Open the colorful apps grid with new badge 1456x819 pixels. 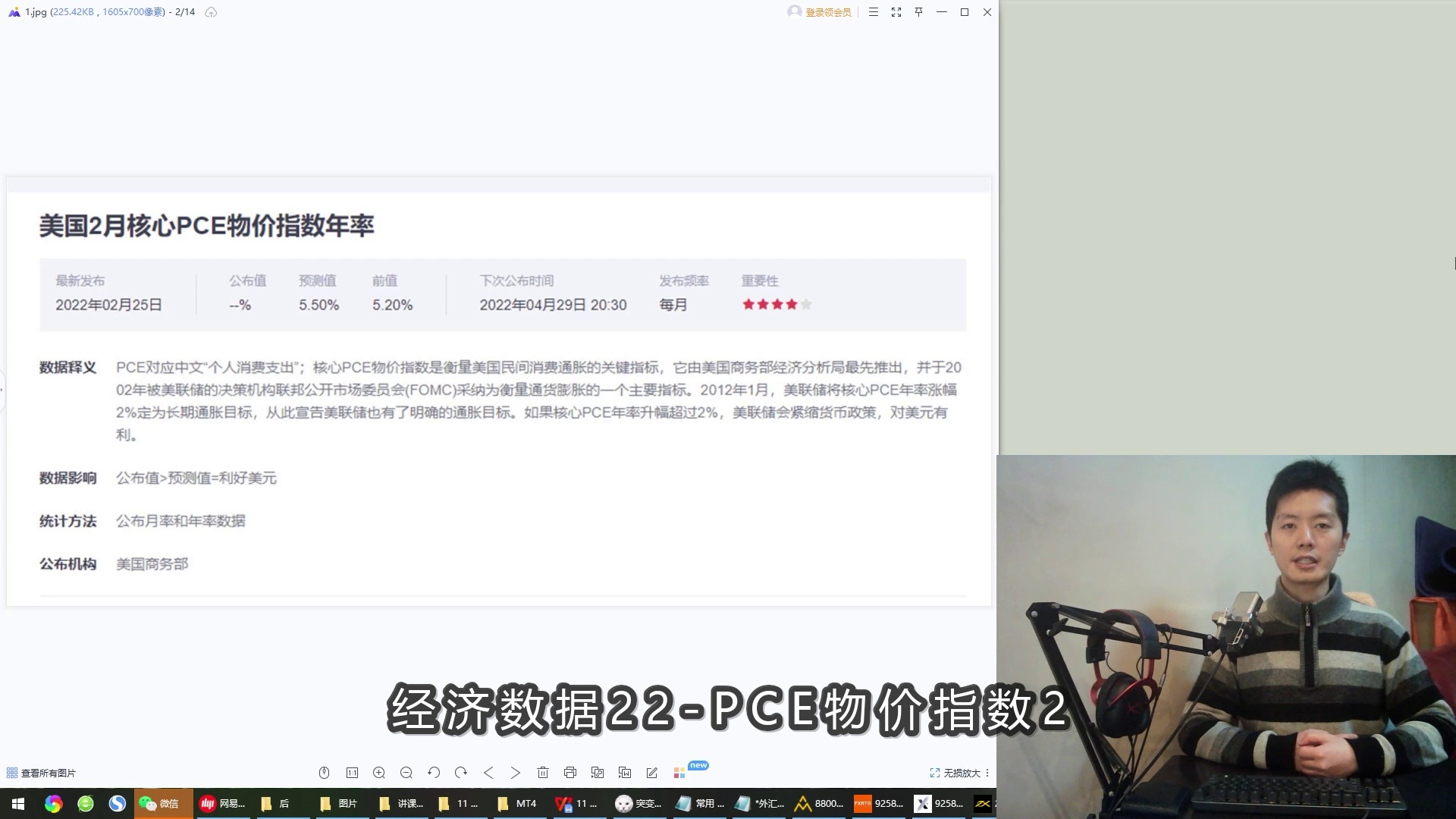(x=679, y=773)
